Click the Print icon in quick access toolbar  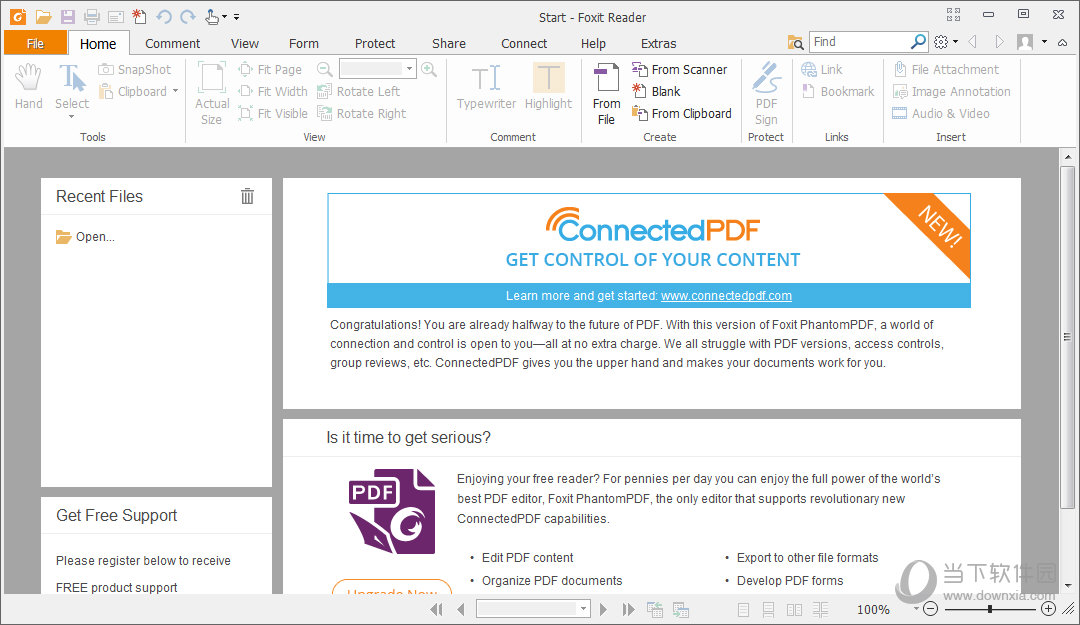92,17
